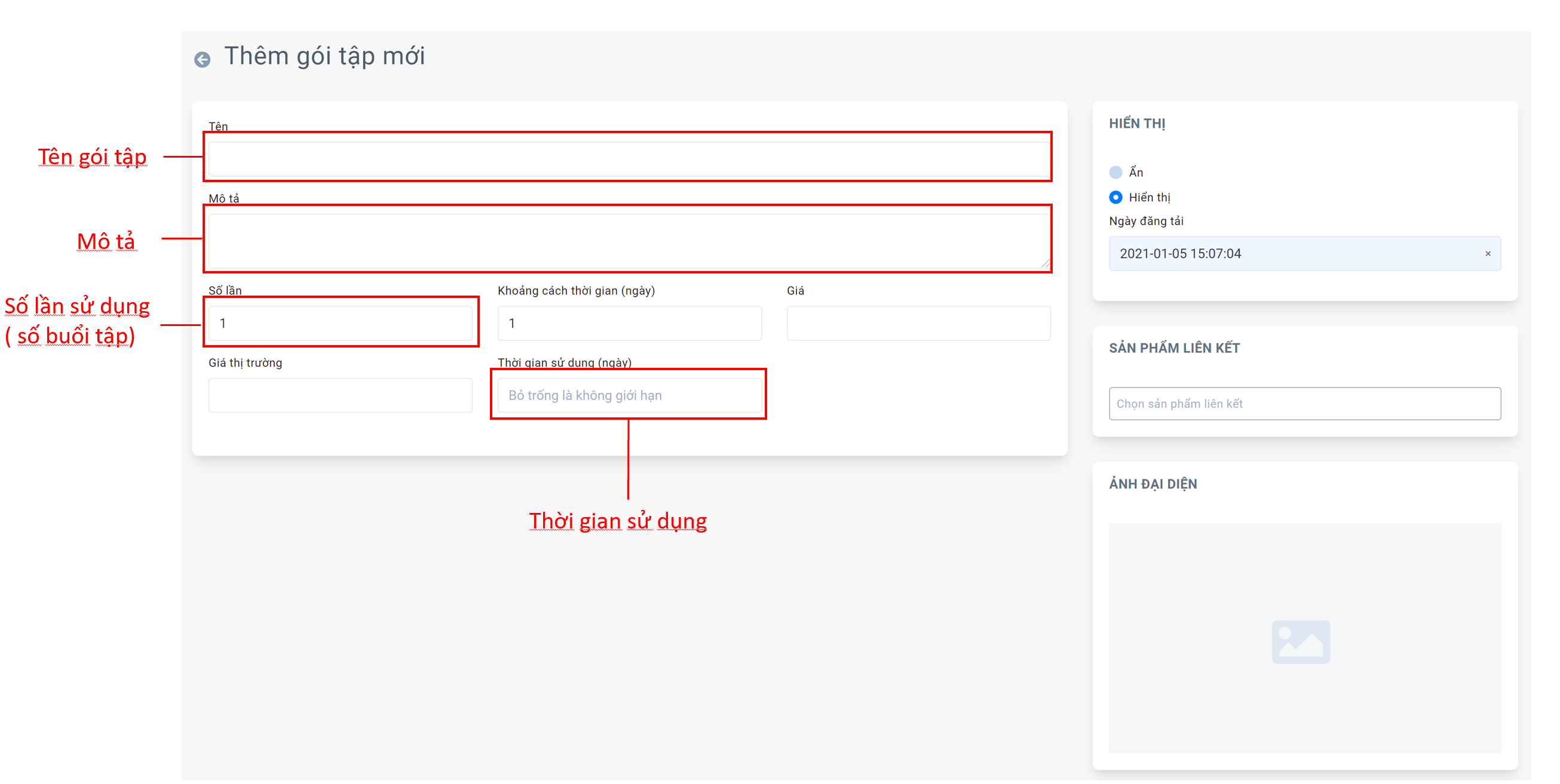Screen dimensions: 1560x784
Task: Focus the Tên input field
Action: tap(629, 159)
